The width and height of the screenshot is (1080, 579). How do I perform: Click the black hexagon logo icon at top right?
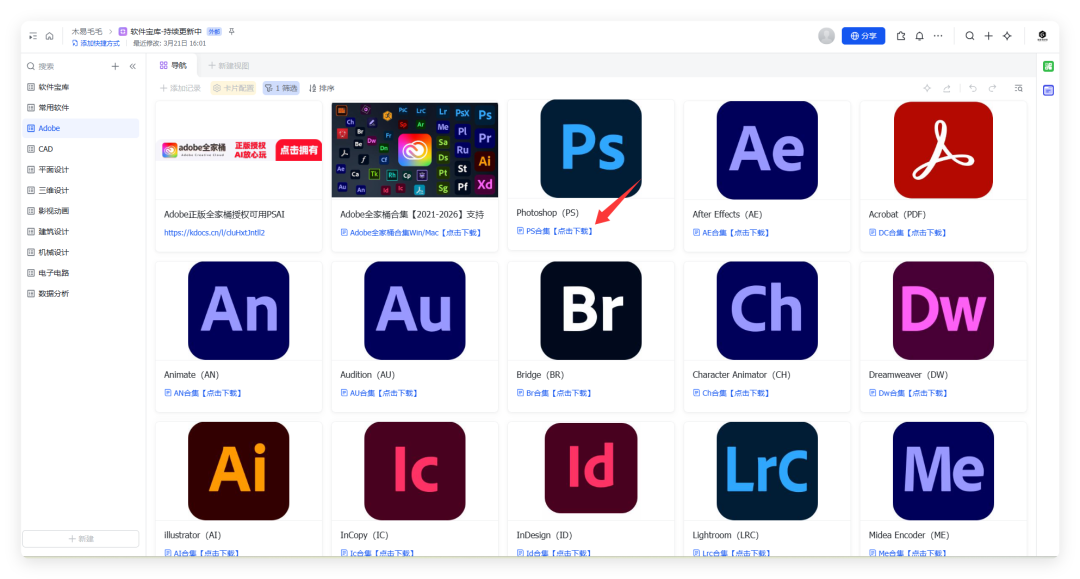pyautogui.click(x=1042, y=36)
